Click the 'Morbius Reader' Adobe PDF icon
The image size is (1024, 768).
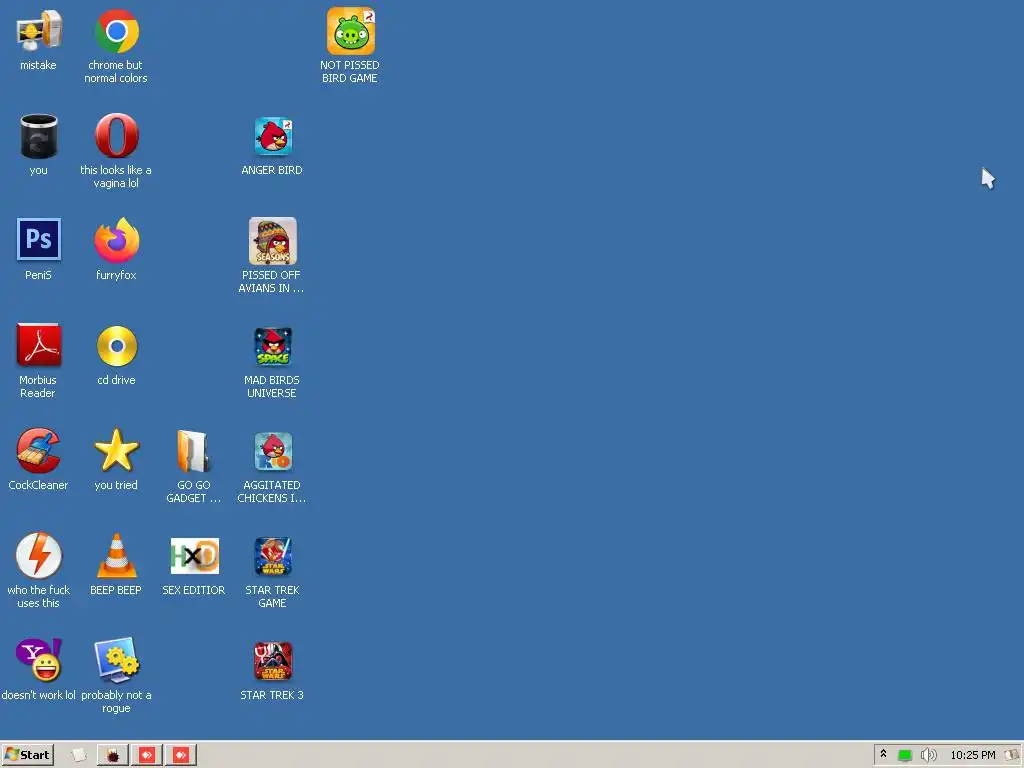[x=39, y=345]
